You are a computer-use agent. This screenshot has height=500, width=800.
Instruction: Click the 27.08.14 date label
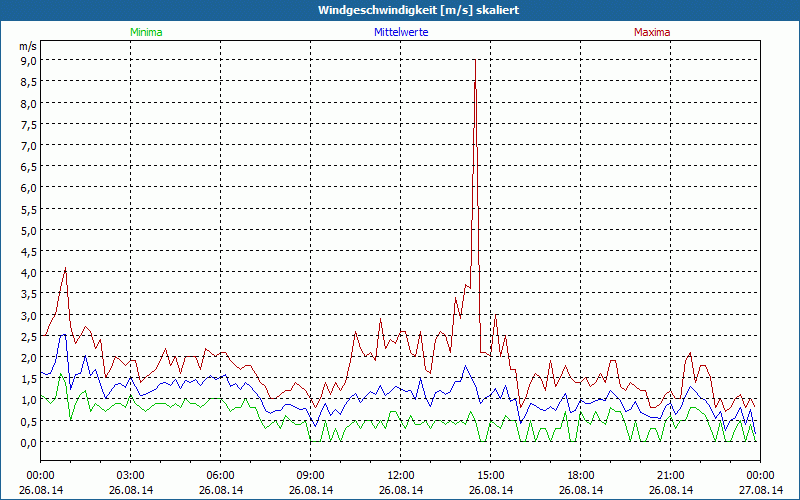[x=761, y=490]
